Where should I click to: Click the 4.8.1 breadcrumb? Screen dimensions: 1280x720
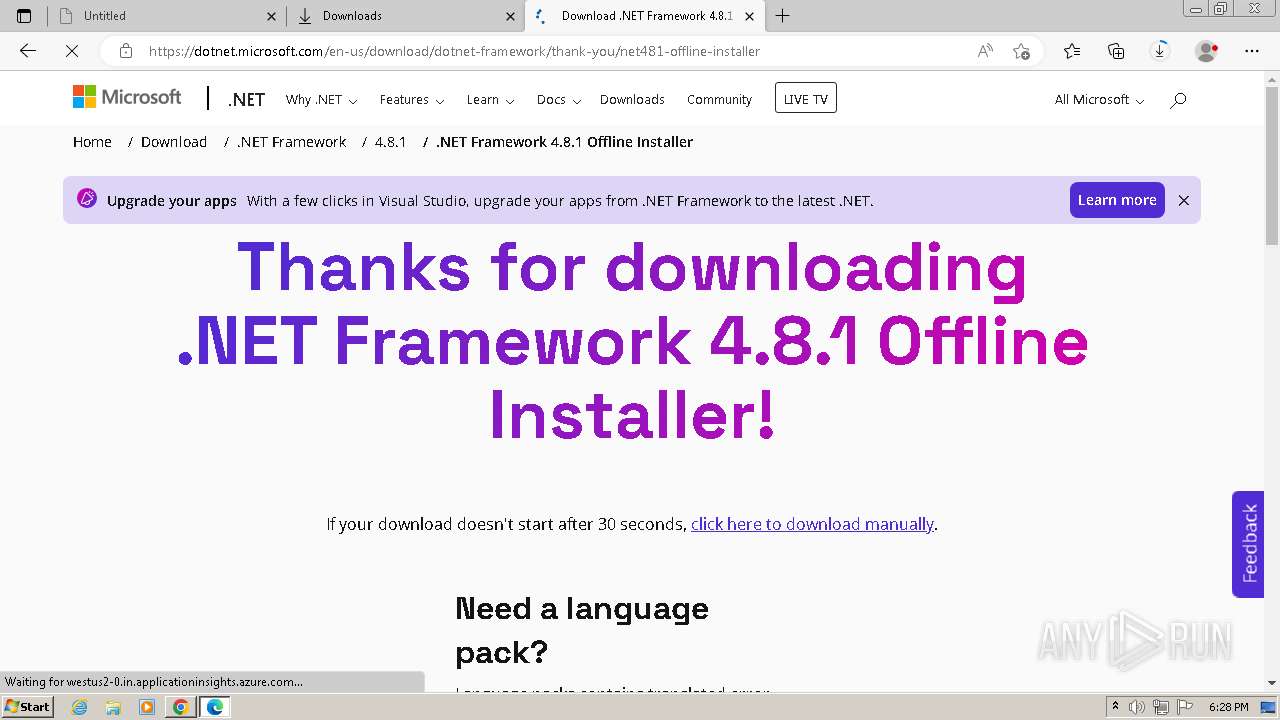point(390,142)
